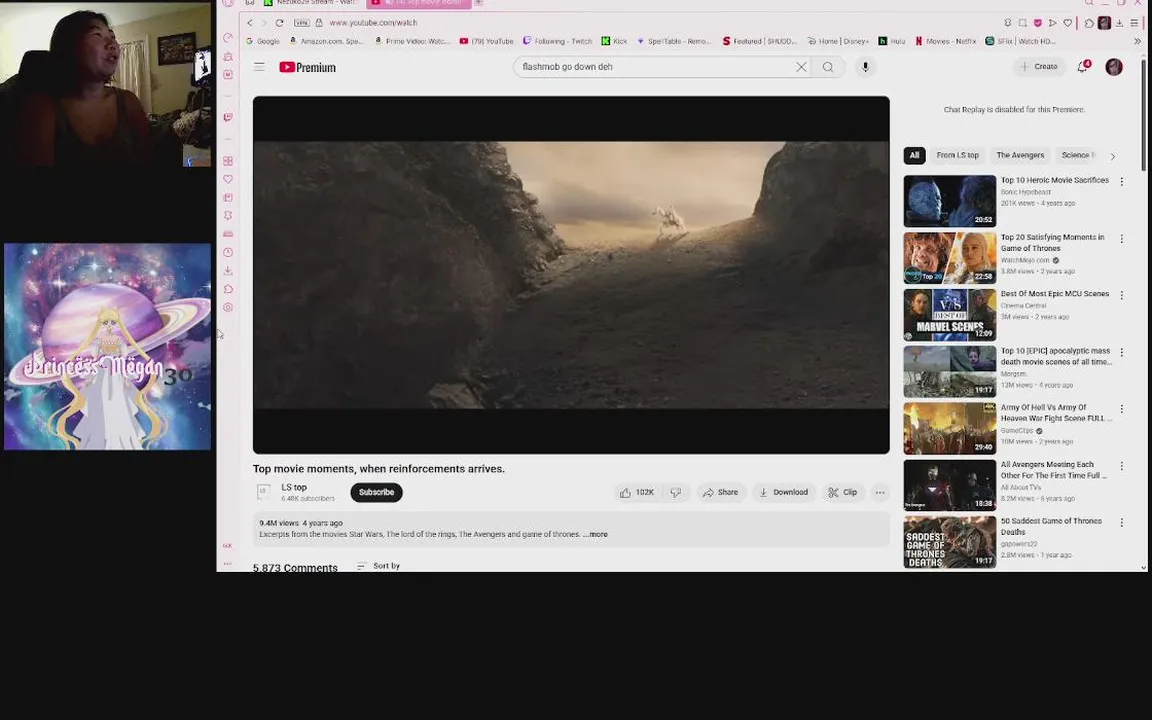
Task: Show more chips with right chevron
Action: coord(1112,156)
